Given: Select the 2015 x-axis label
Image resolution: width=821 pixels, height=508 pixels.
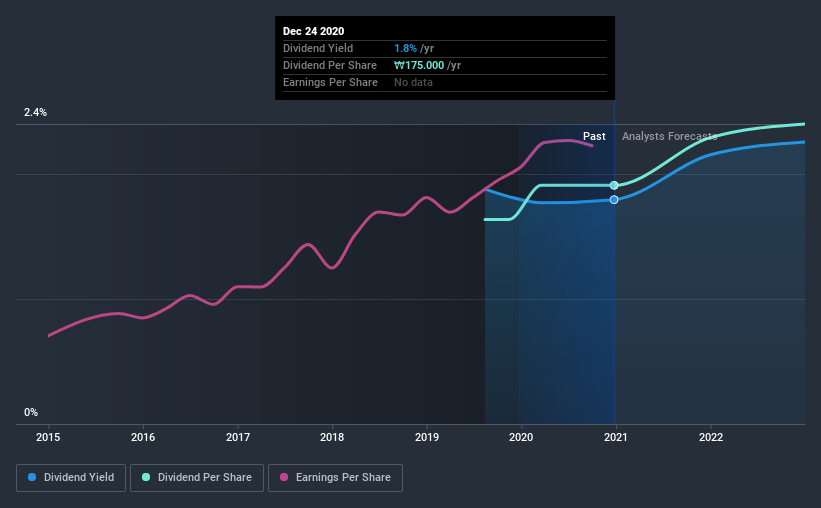Looking at the screenshot, I should (x=48, y=437).
